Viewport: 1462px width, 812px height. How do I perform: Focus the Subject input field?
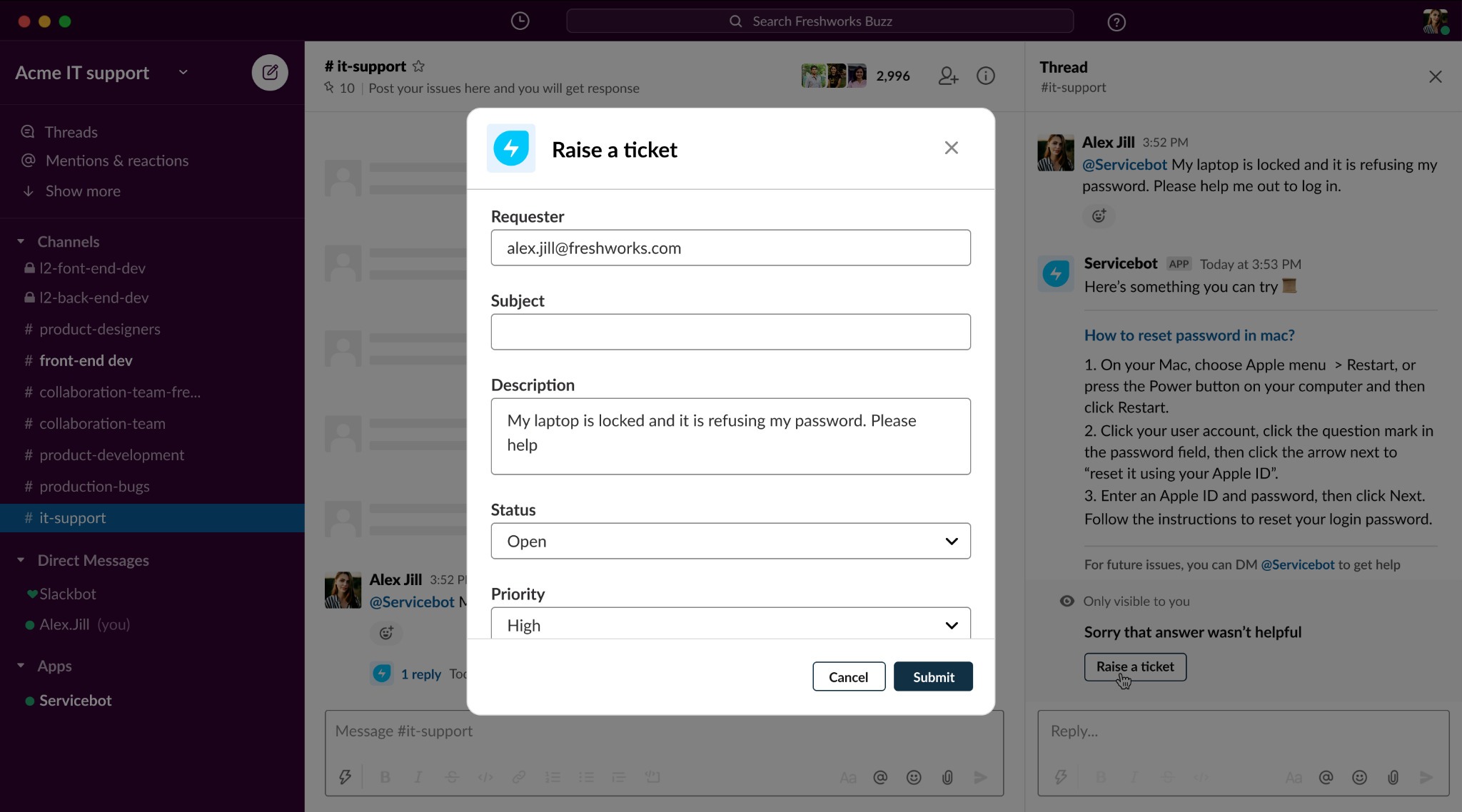[730, 332]
